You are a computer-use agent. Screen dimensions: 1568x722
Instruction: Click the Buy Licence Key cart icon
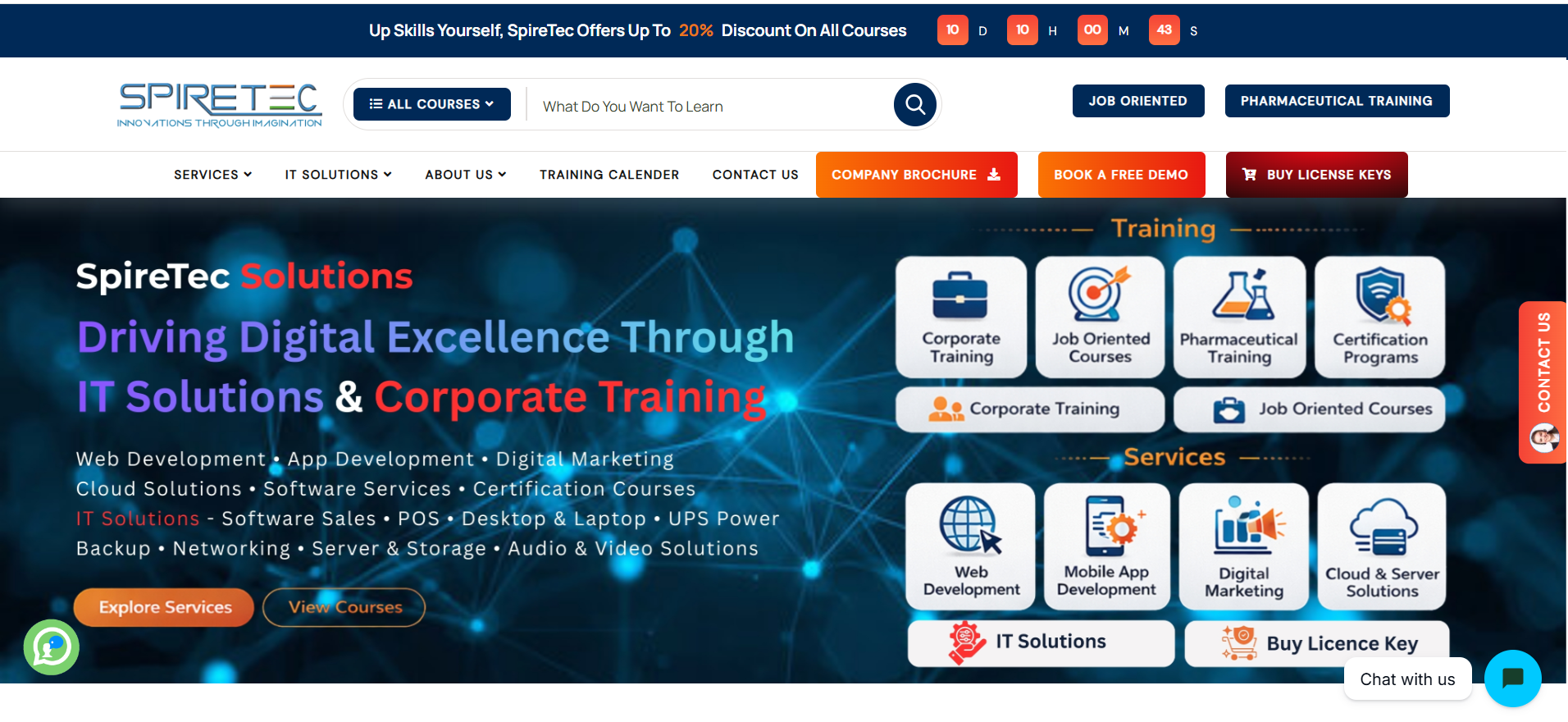click(1240, 642)
